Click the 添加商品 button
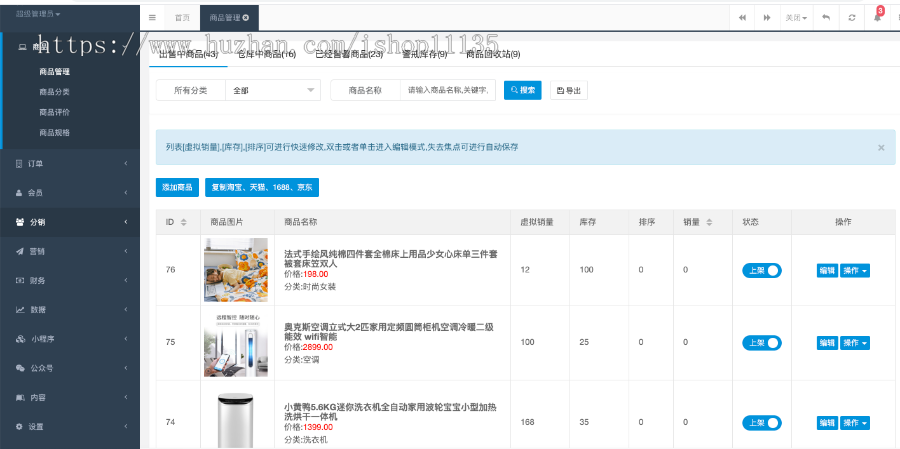This screenshot has width=900, height=449. pos(177,187)
